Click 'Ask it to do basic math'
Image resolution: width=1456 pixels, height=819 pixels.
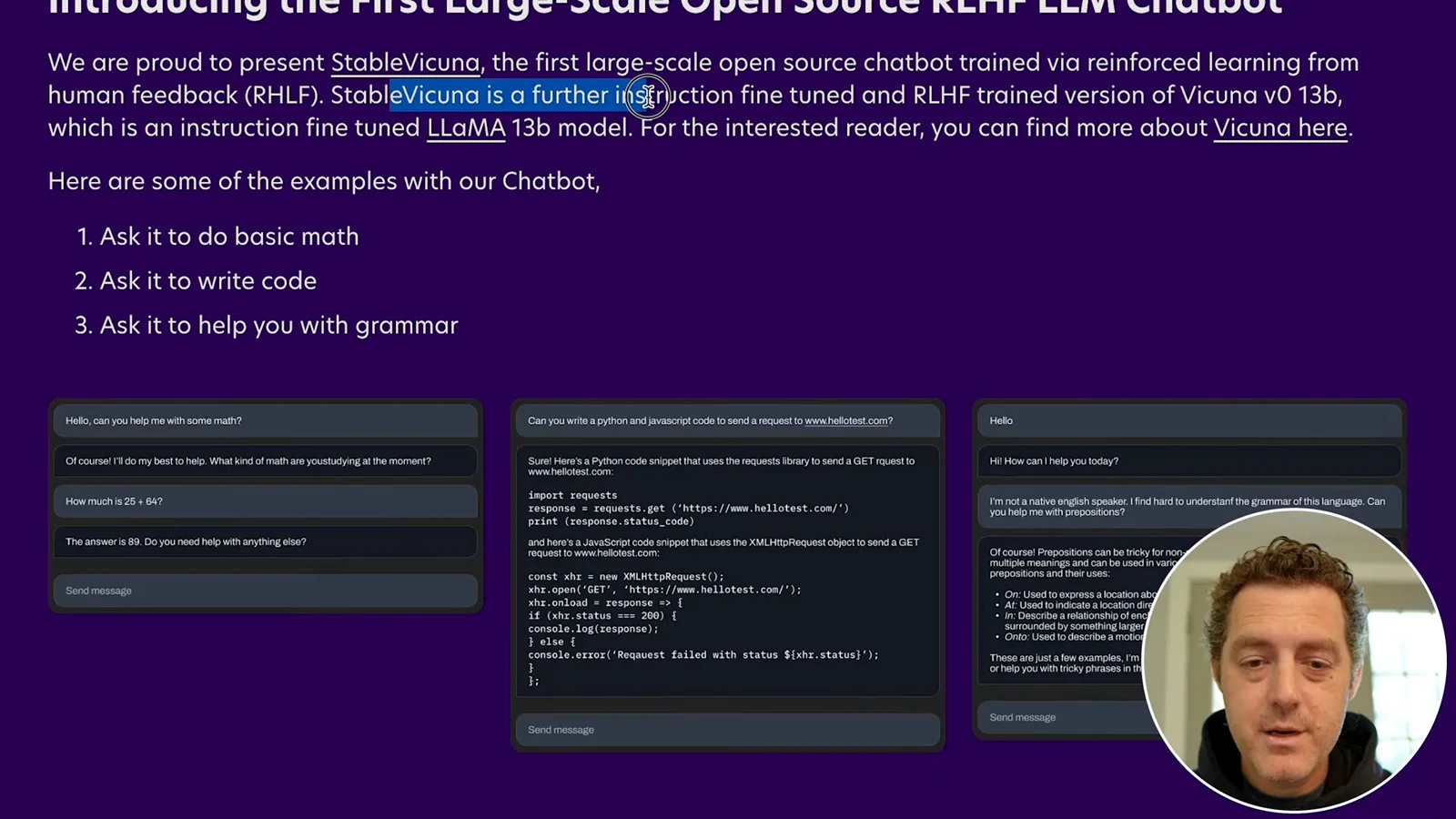pyautogui.click(x=228, y=237)
